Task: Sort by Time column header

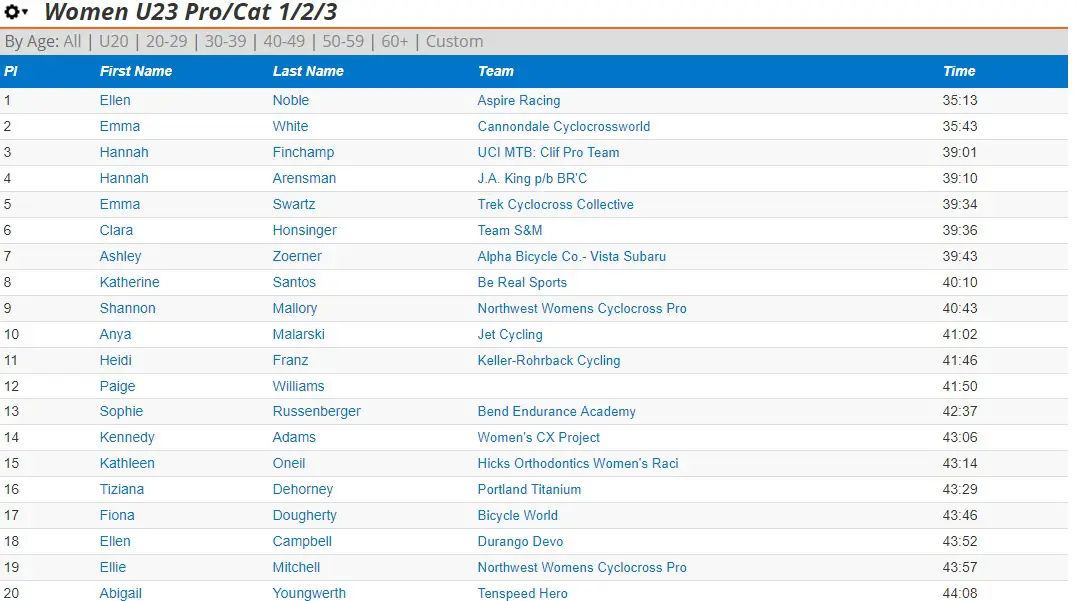Action: click(x=959, y=71)
